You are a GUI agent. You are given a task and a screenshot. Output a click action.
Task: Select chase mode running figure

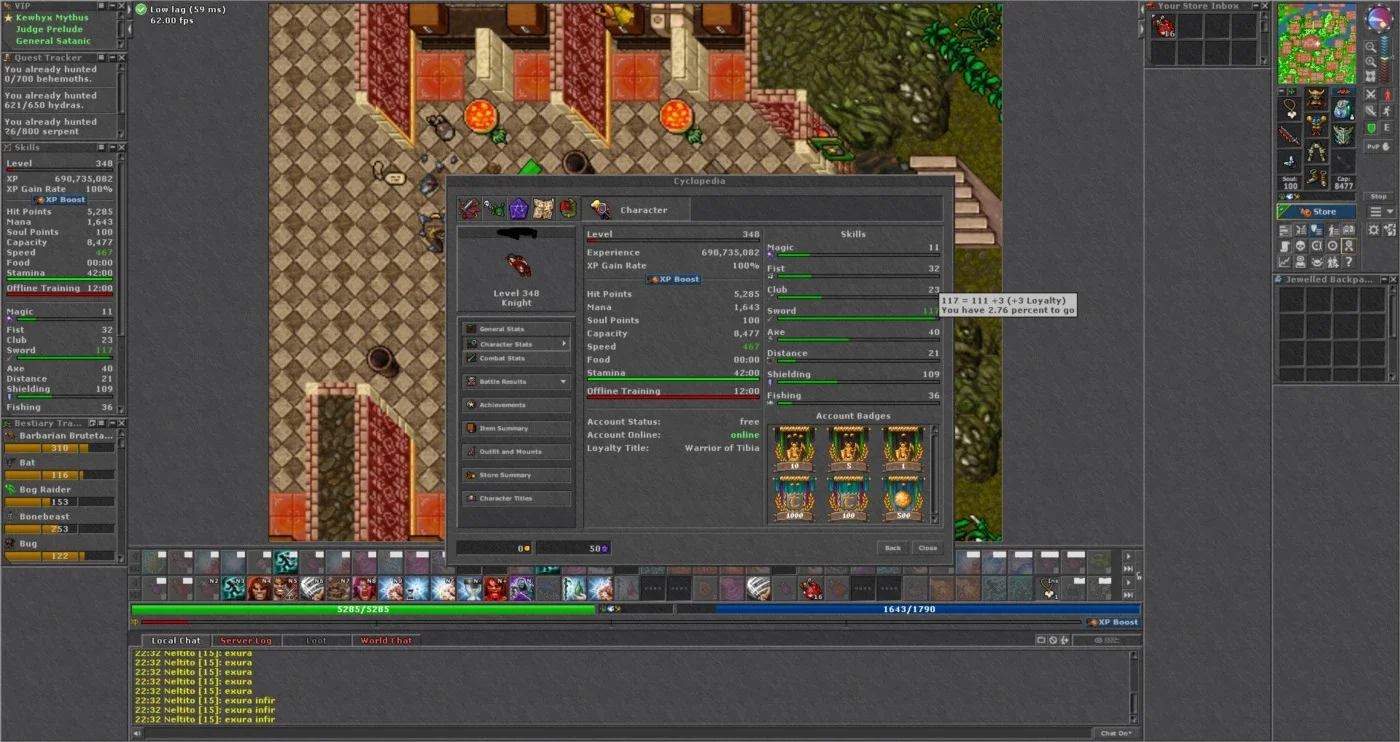coord(1387,110)
